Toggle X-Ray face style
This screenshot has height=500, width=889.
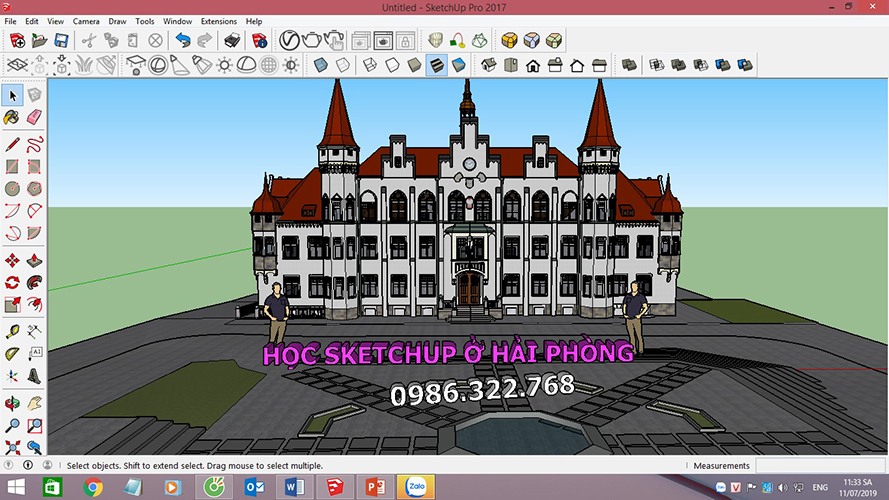tap(320, 65)
